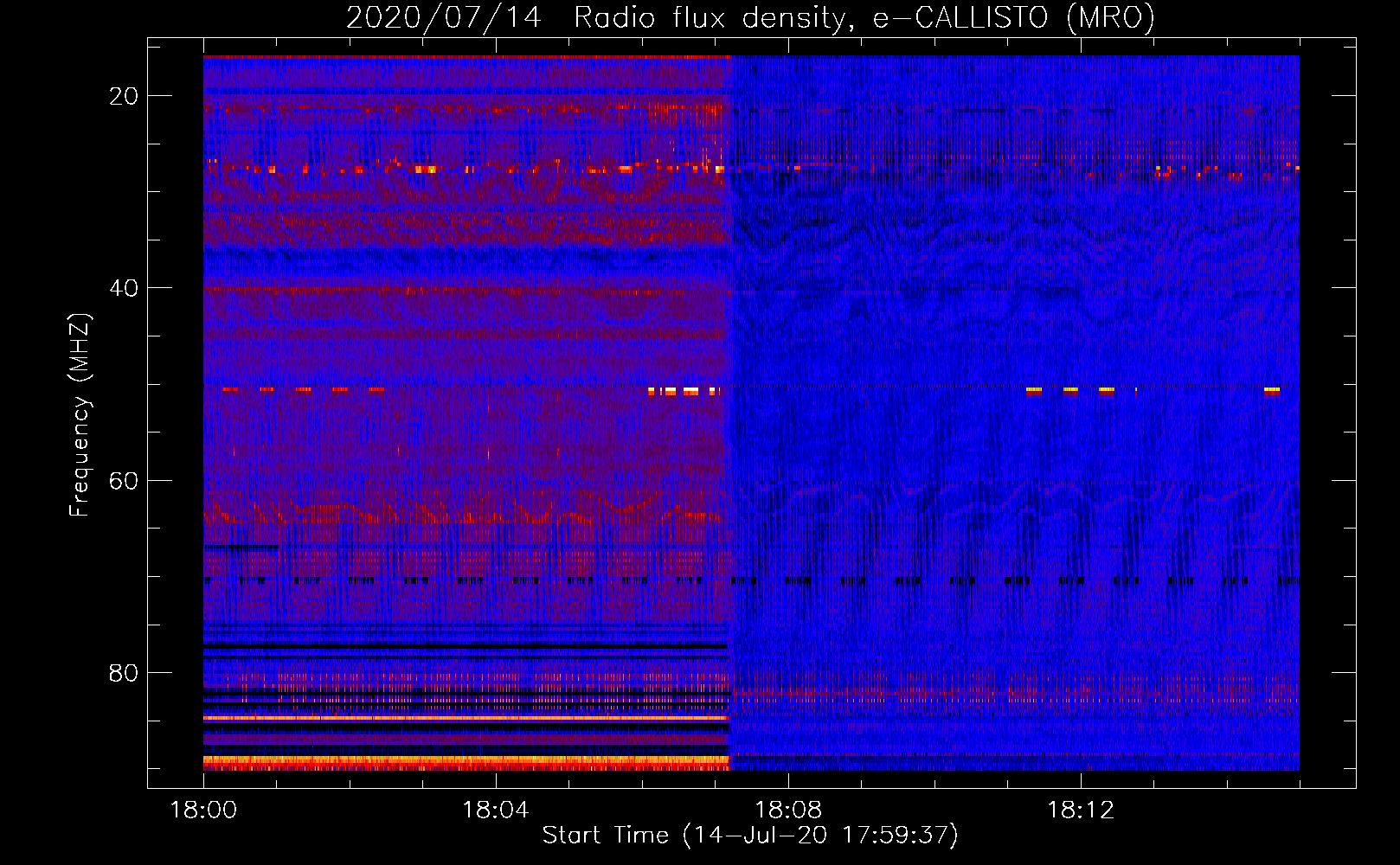The image size is (1400, 865).
Task: Click the '60' frequency tick label
Action: pos(124,480)
